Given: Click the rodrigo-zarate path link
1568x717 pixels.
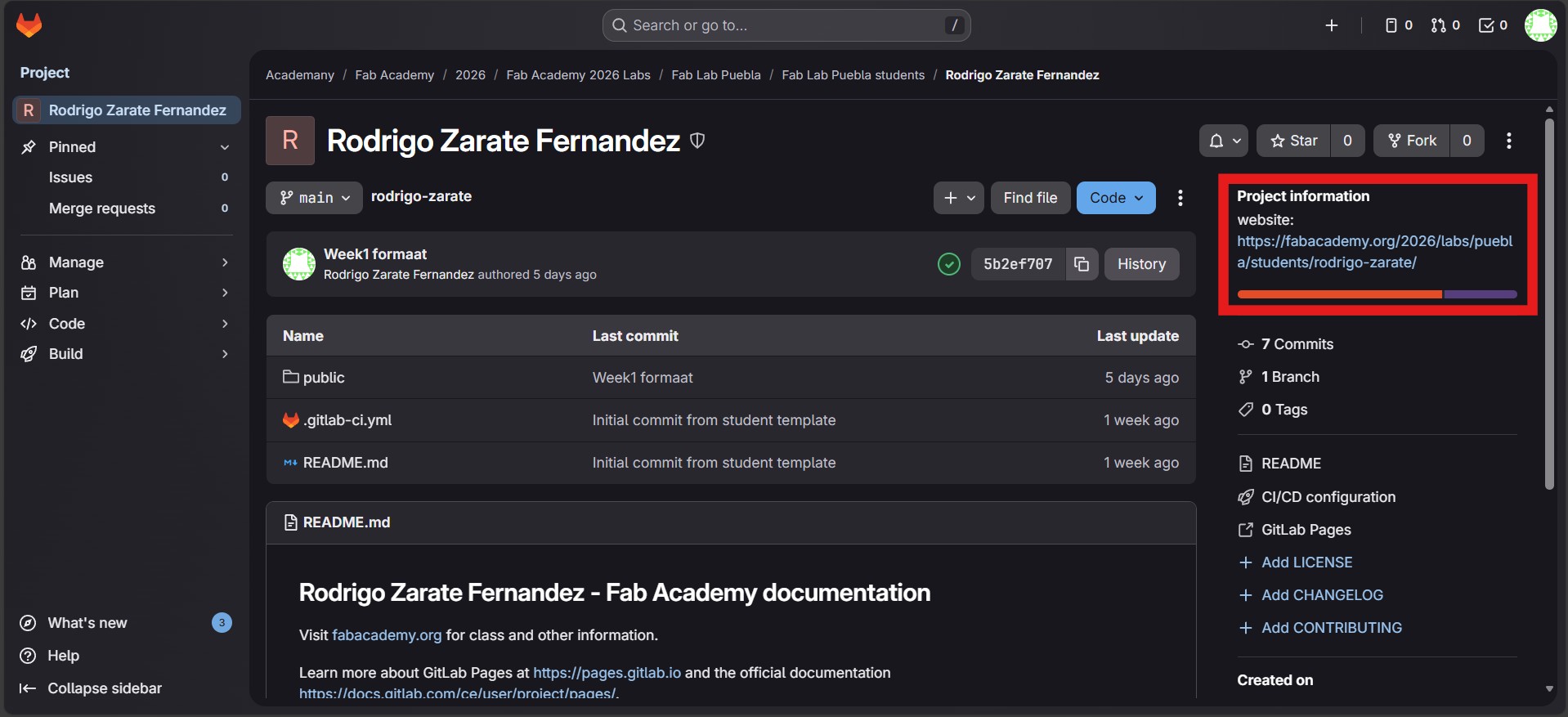Looking at the screenshot, I should coord(421,196).
